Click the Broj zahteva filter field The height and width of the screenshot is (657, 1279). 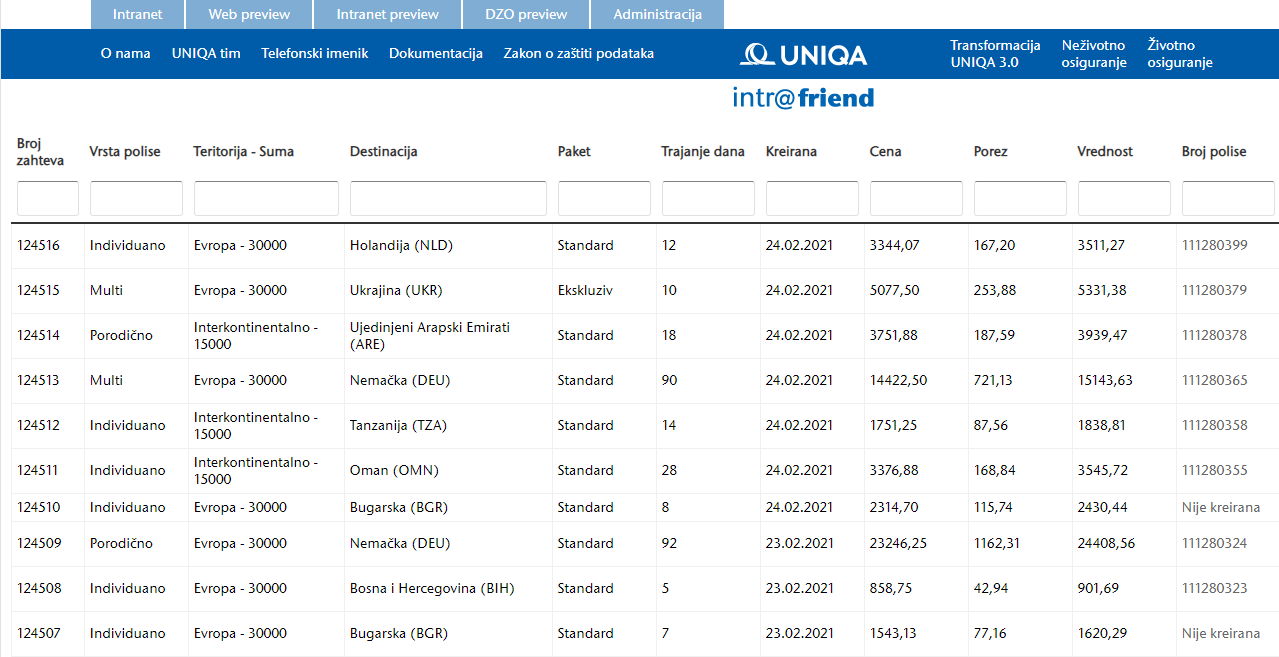48,198
